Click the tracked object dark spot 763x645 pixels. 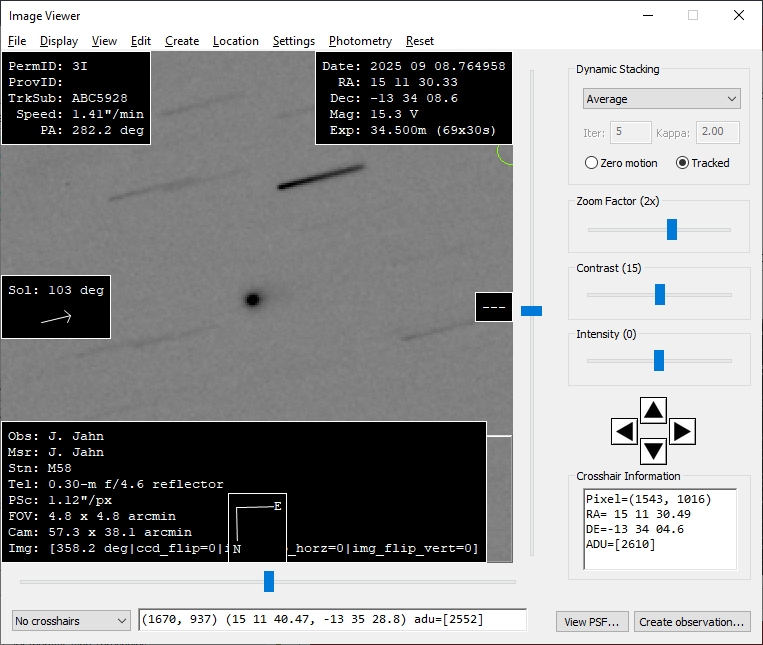253,299
